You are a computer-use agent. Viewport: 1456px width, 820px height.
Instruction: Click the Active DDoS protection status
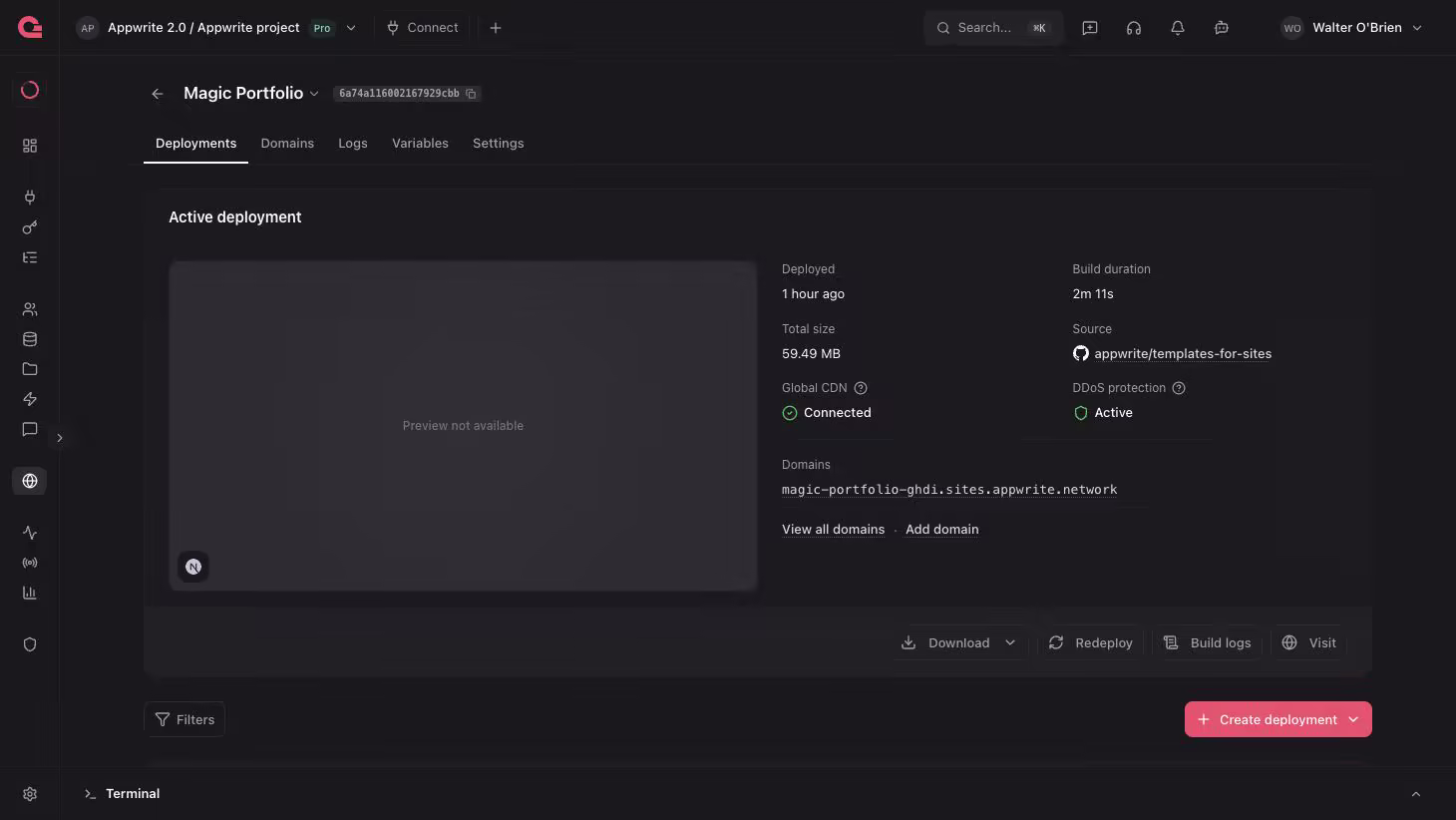coord(1103,413)
